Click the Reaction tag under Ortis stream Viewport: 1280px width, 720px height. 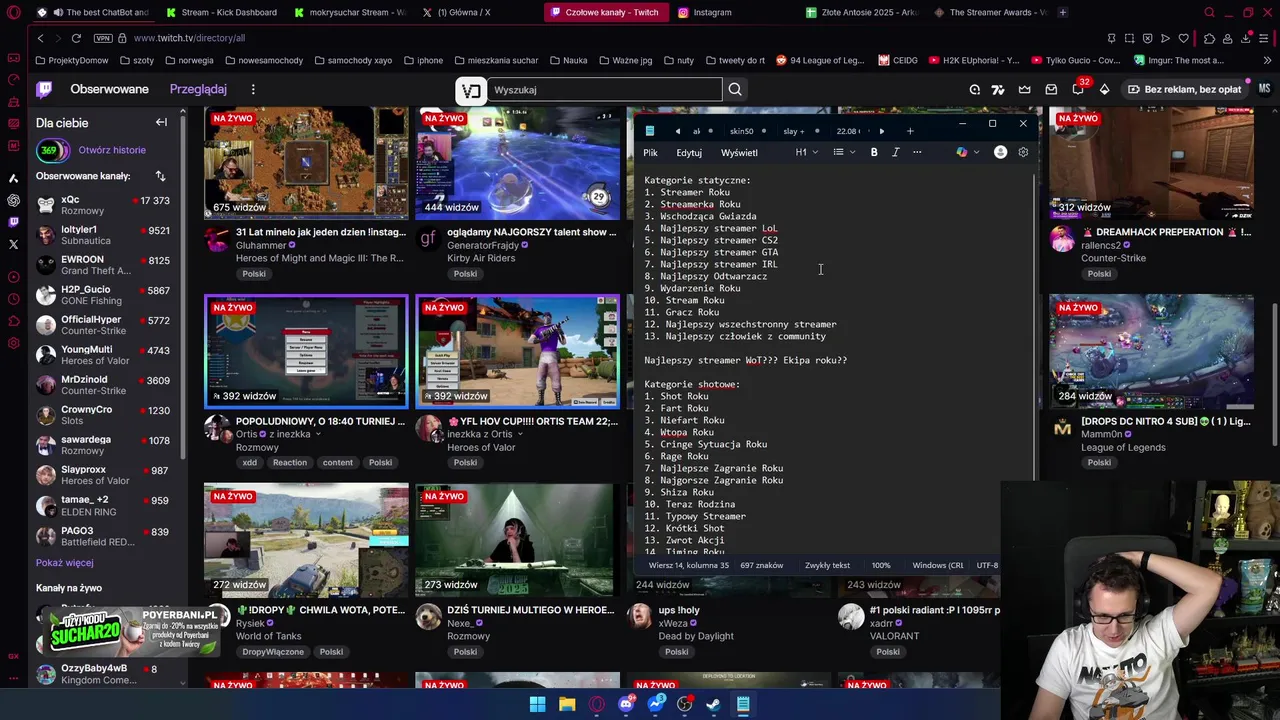click(x=290, y=462)
